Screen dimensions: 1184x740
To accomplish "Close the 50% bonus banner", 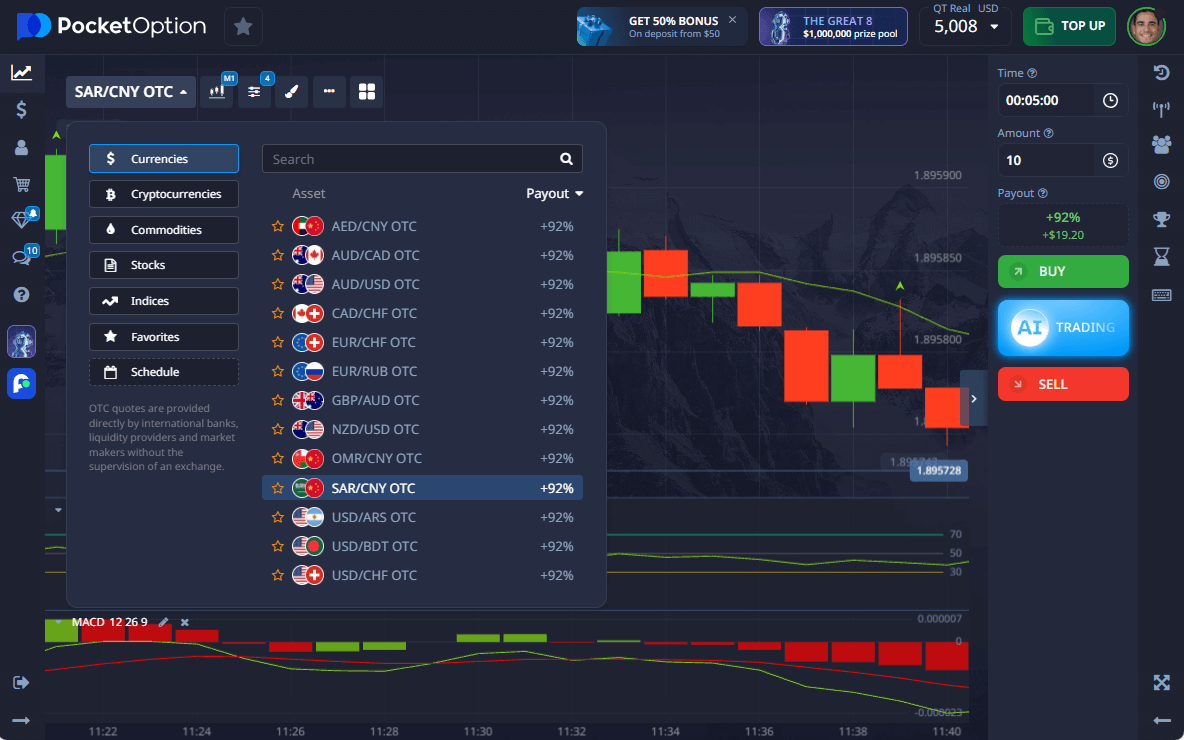I will tap(732, 19).
